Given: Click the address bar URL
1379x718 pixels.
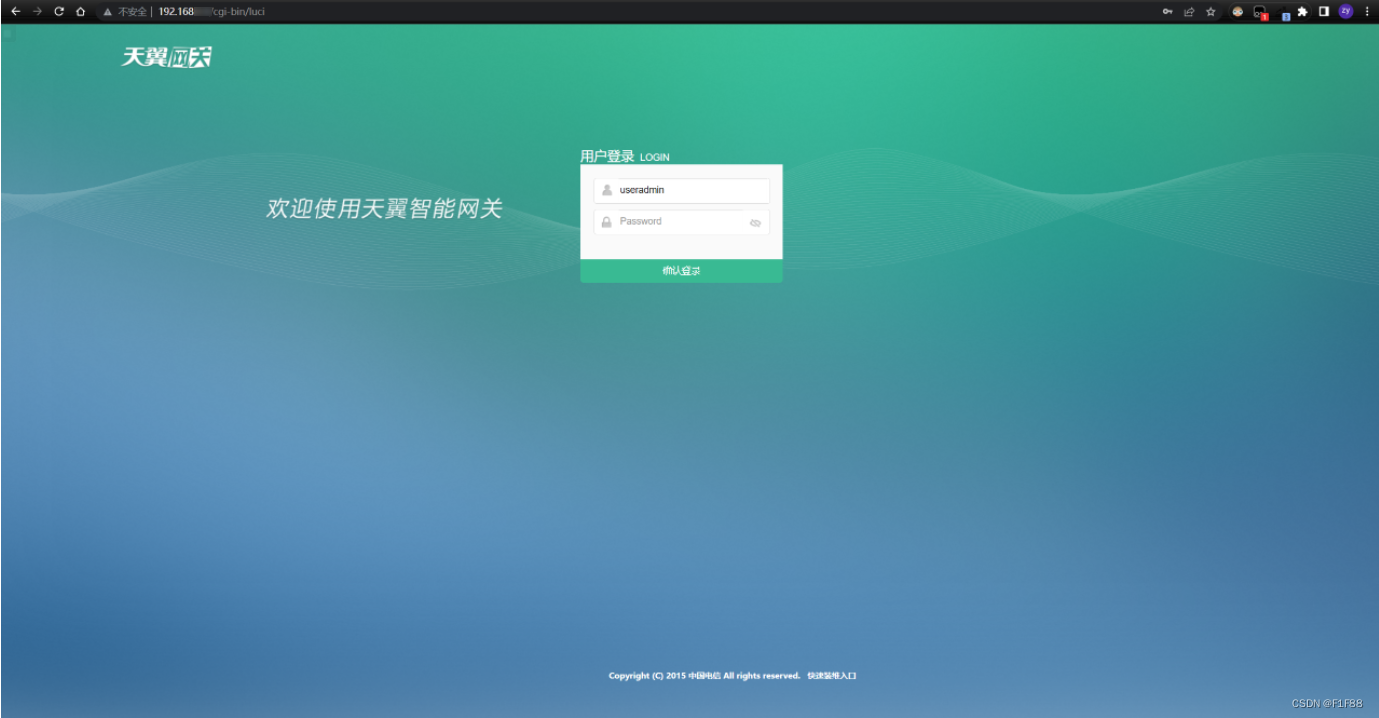Looking at the screenshot, I should coord(211,12).
